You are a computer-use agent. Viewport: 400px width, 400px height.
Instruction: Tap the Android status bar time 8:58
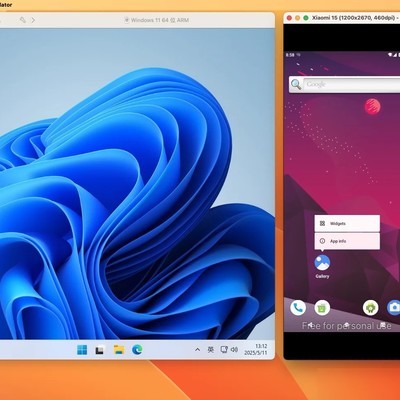[290, 55]
